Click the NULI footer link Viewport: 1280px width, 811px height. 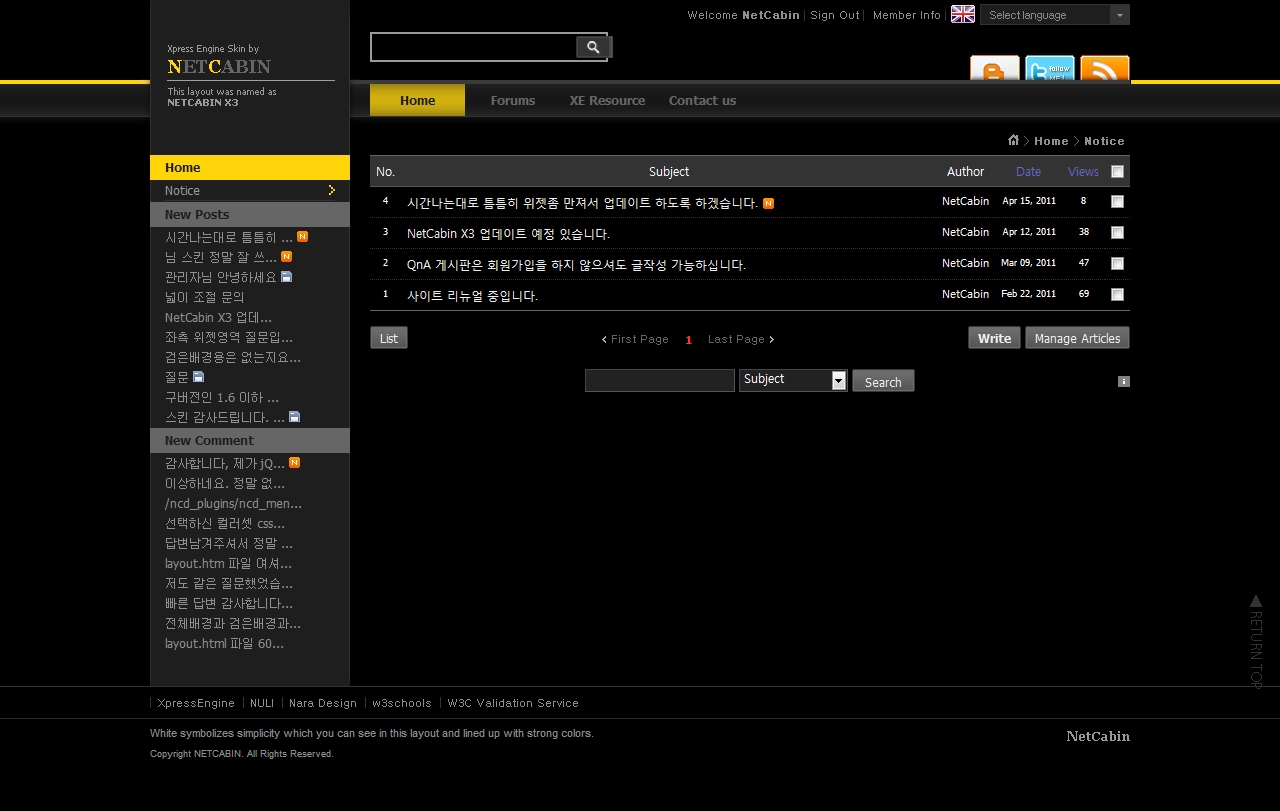(x=262, y=703)
